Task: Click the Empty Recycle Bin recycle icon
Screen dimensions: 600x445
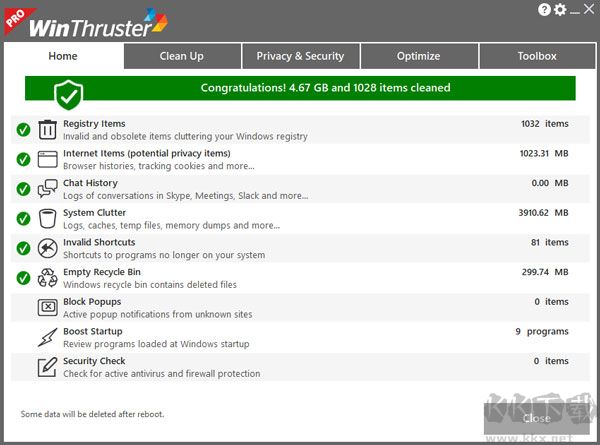Action: 47,278
